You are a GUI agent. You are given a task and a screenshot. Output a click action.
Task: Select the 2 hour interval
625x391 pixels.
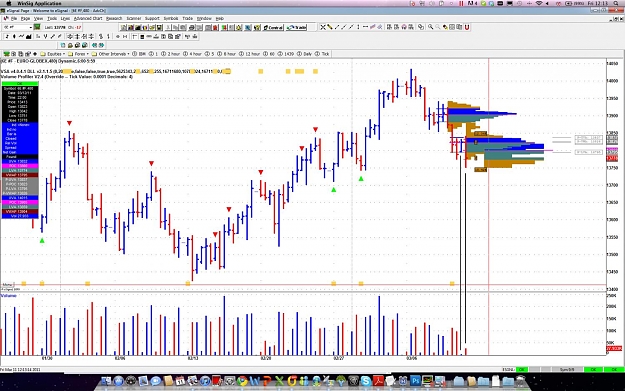pos(171,54)
